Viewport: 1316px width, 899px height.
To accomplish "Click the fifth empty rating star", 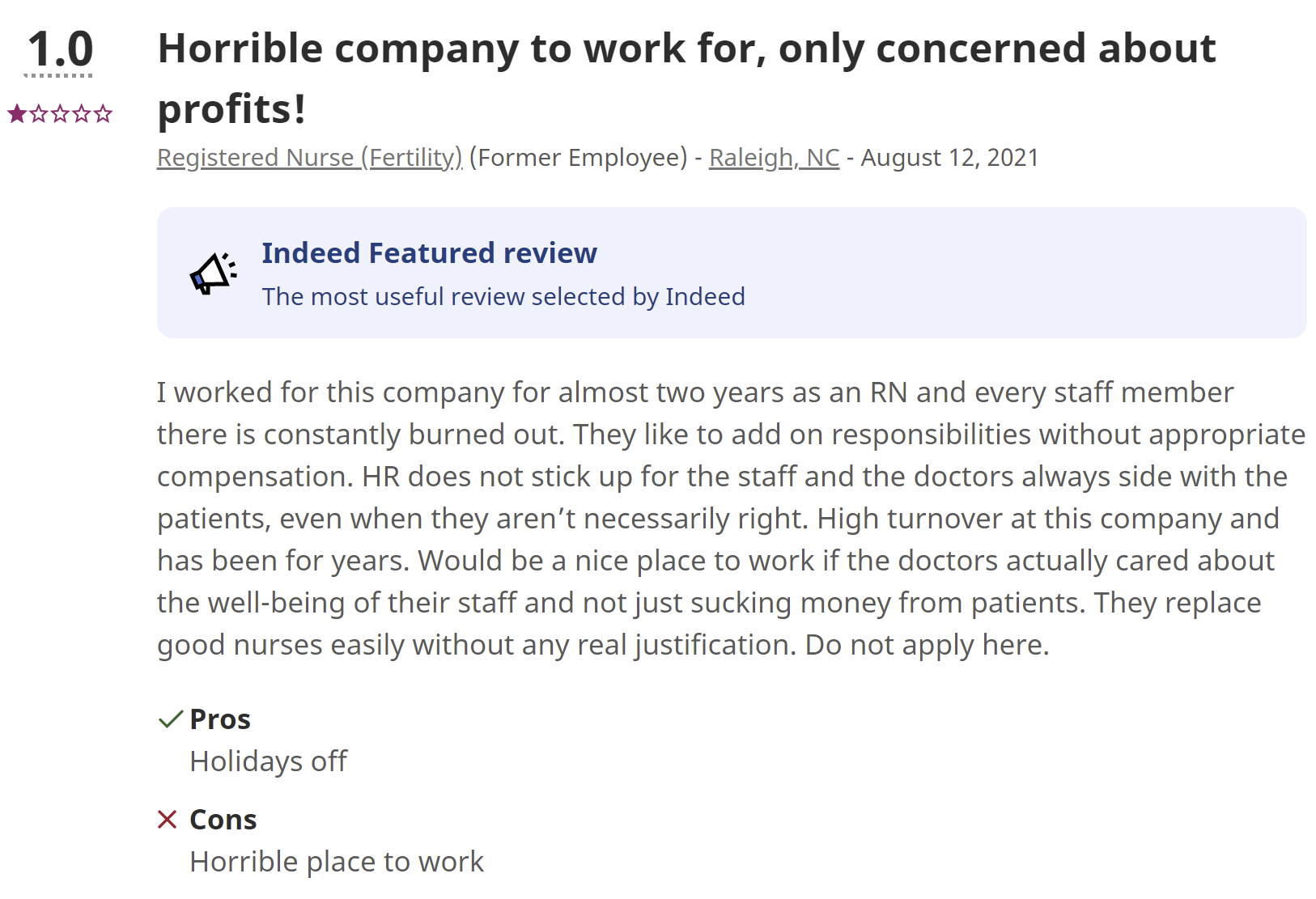I will click(103, 113).
